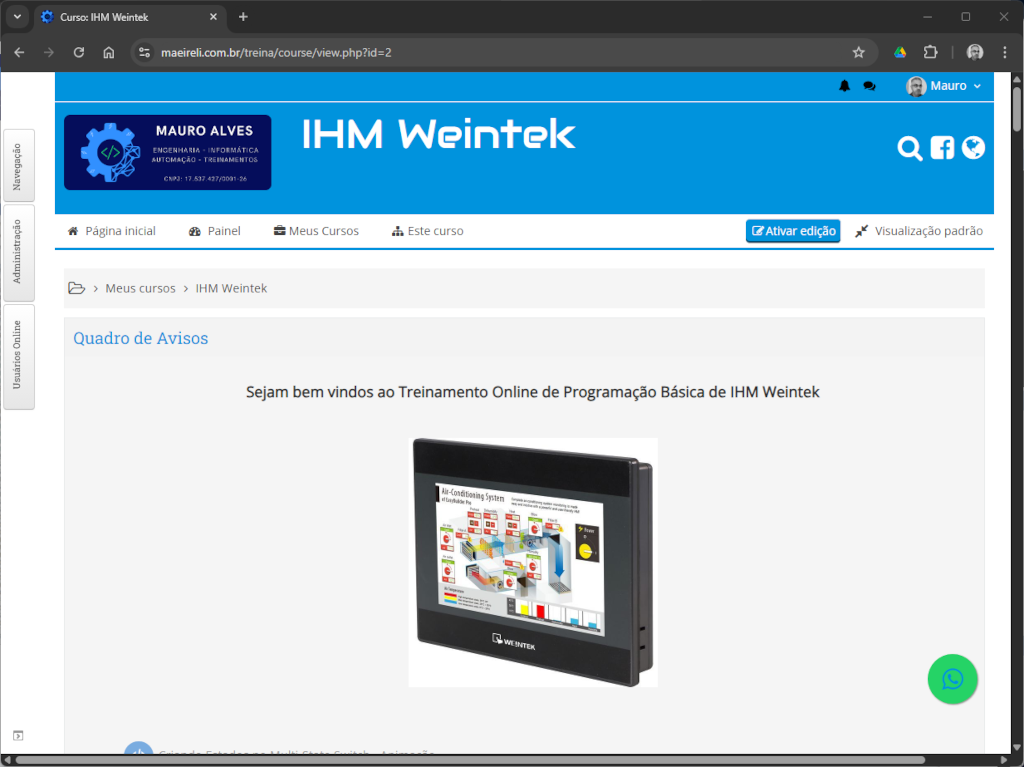Open the browser home page
This screenshot has width=1024, height=767.
pos(109,52)
